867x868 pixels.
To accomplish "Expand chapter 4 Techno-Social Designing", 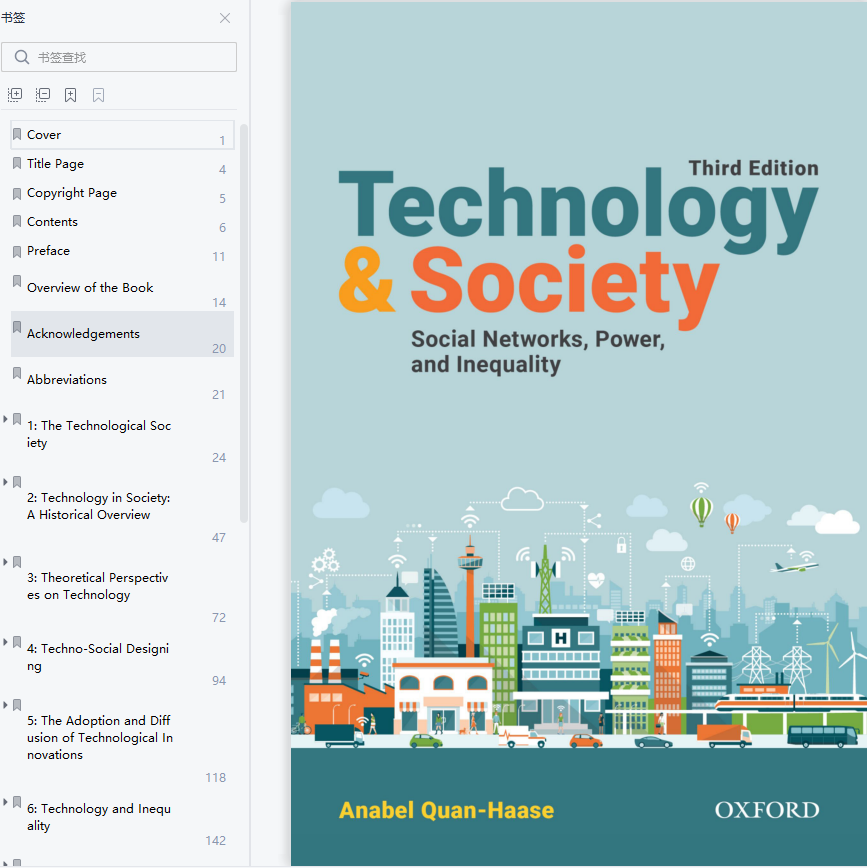I will [x=5, y=642].
